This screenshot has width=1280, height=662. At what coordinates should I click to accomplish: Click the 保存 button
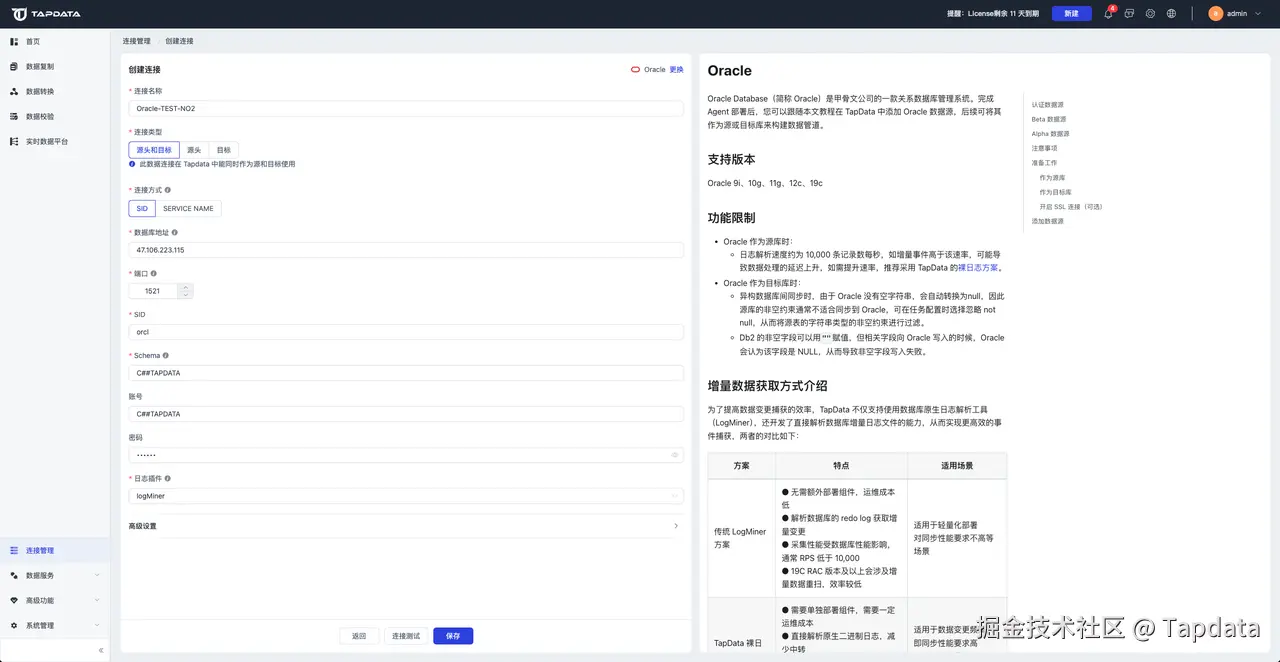click(453, 636)
